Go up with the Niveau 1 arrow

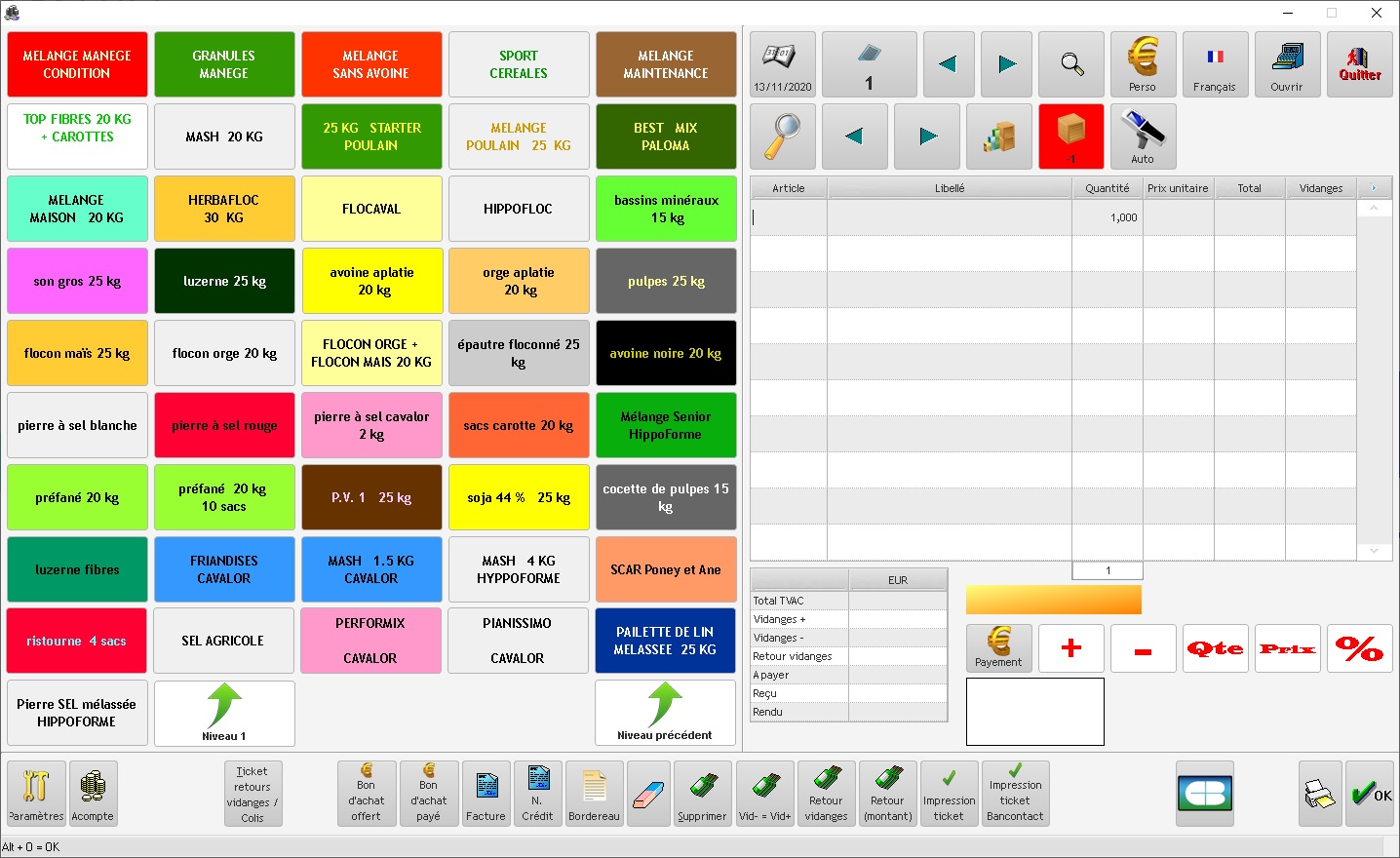pyautogui.click(x=224, y=713)
